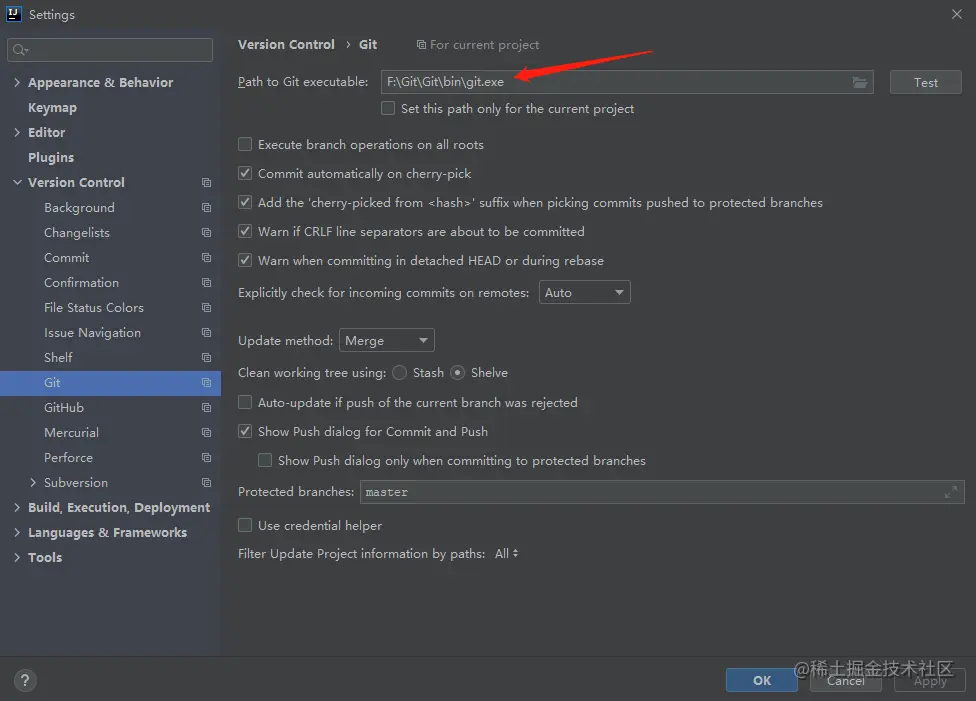Toggle the detached HEAD commit warning checkbox
The width and height of the screenshot is (976, 701).
tap(245, 260)
